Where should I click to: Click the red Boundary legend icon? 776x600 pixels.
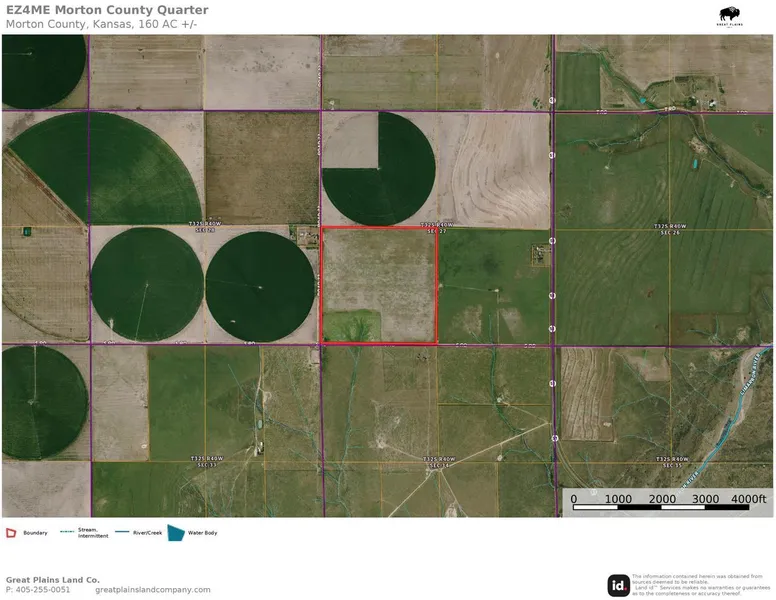(11, 533)
